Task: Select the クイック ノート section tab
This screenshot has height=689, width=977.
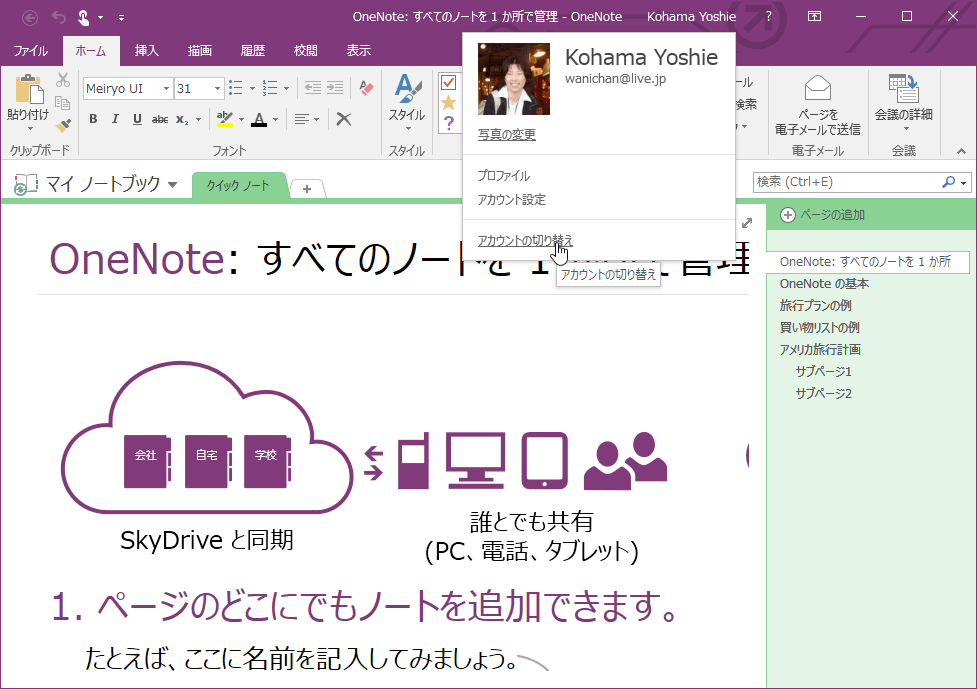Action: [238, 186]
